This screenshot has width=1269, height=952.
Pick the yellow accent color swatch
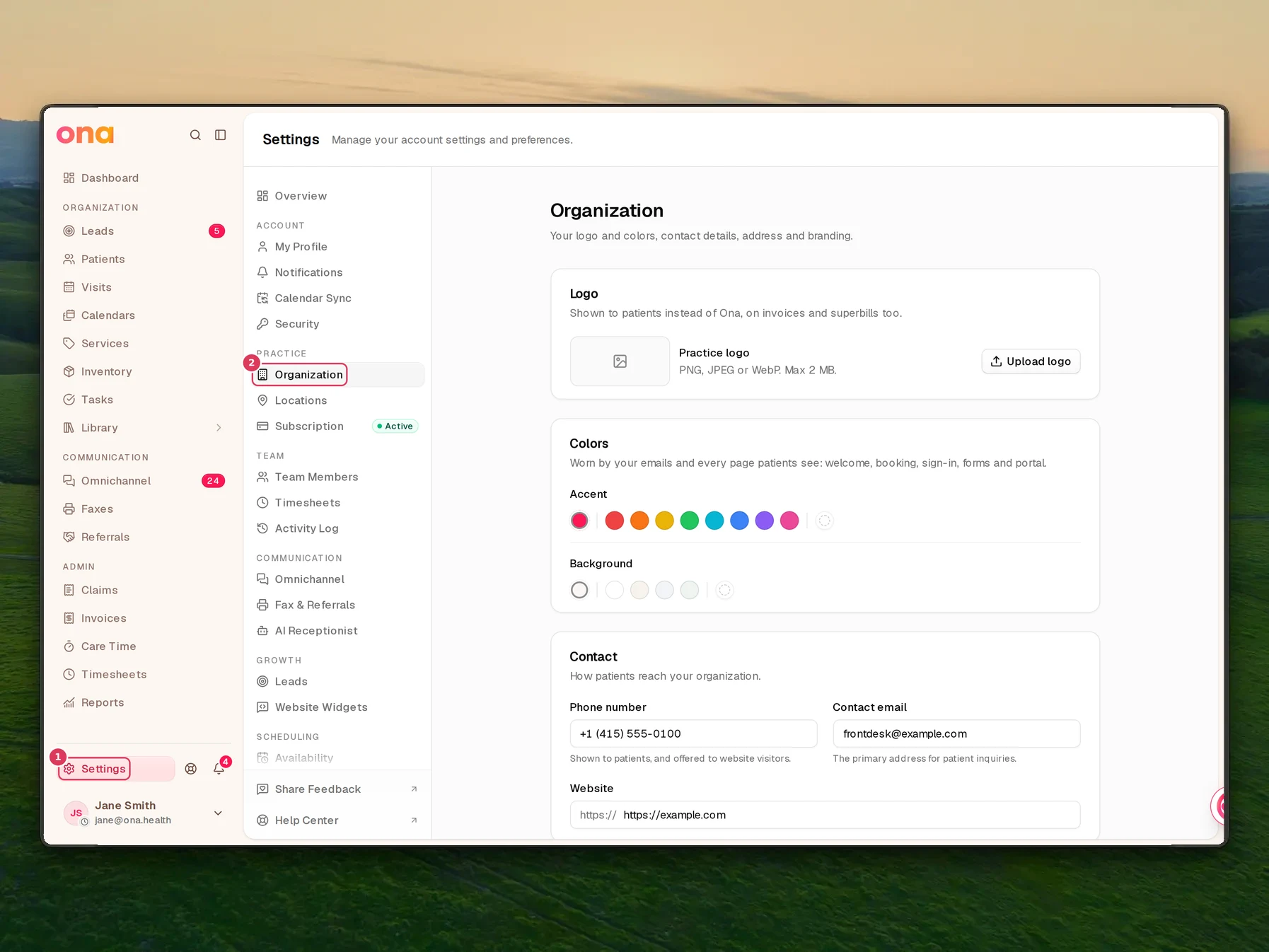pyautogui.click(x=664, y=521)
